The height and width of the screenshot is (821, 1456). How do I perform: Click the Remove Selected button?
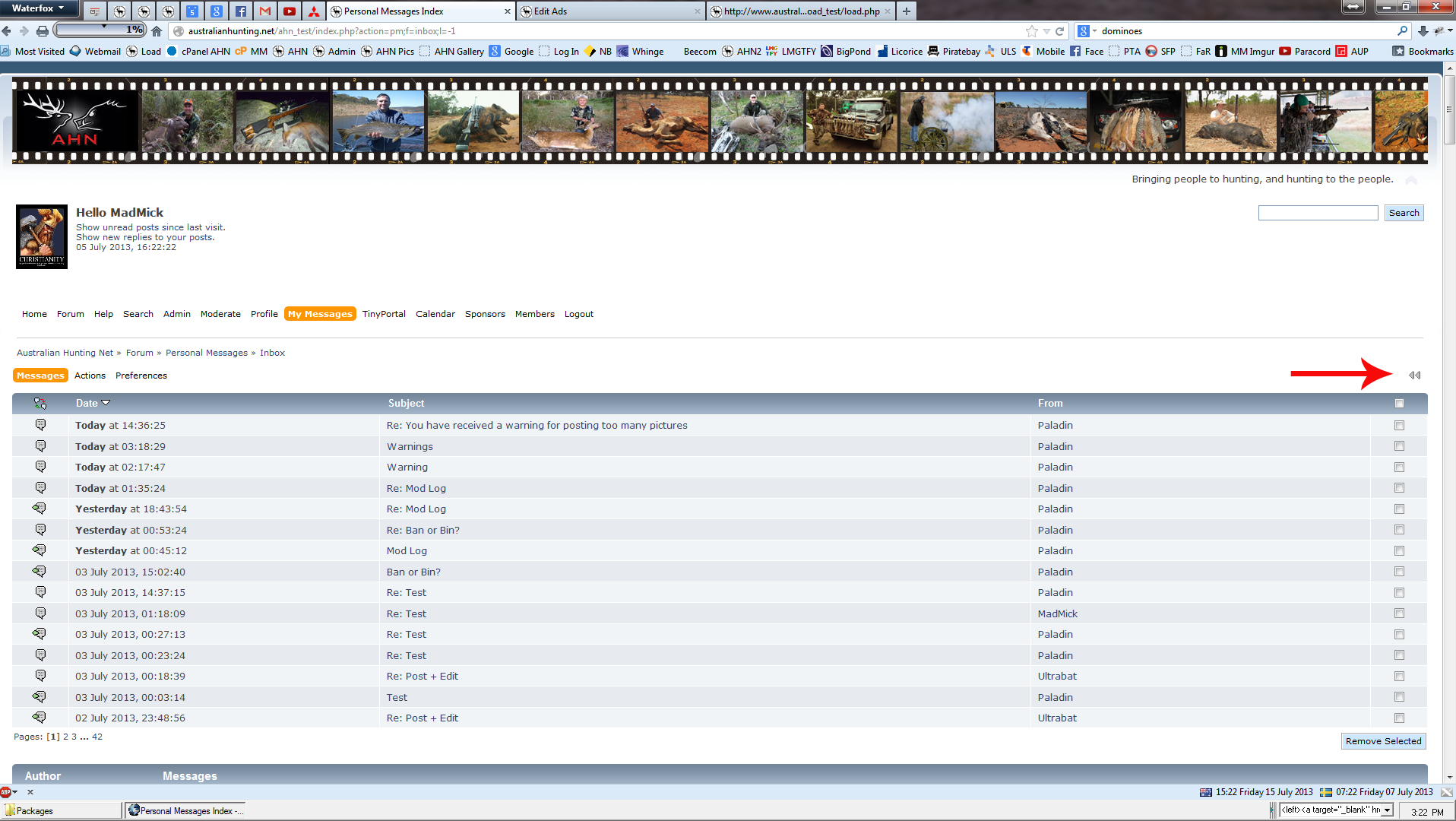pyautogui.click(x=1383, y=741)
